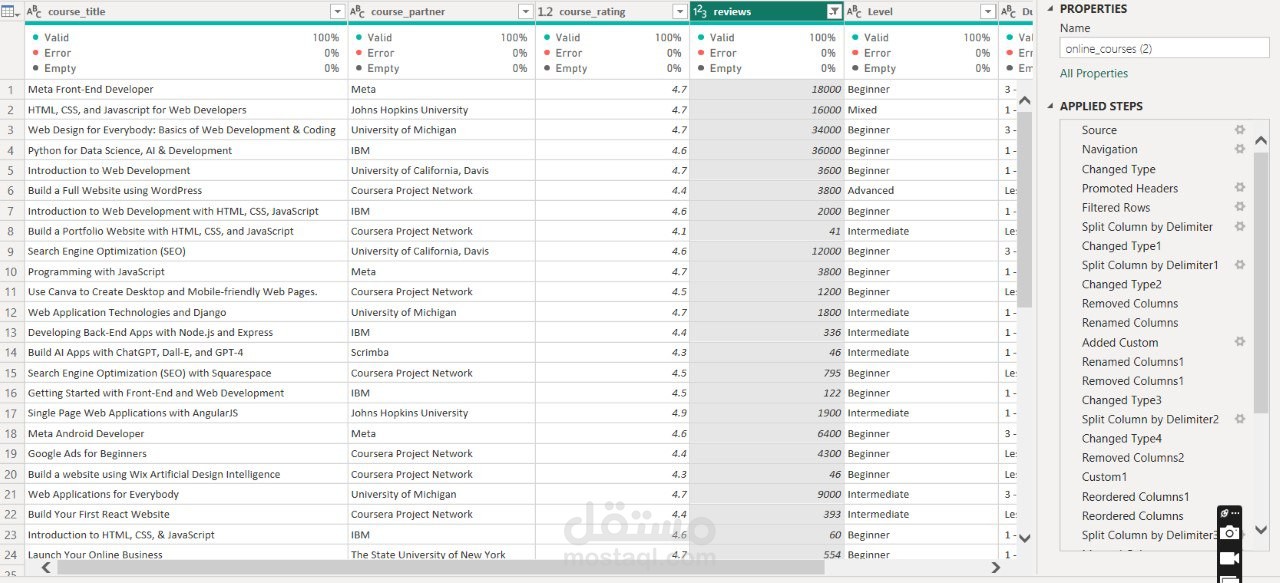Click the text type icon of Level column
The image size is (1280, 583).
pyautogui.click(x=854, y=11)
